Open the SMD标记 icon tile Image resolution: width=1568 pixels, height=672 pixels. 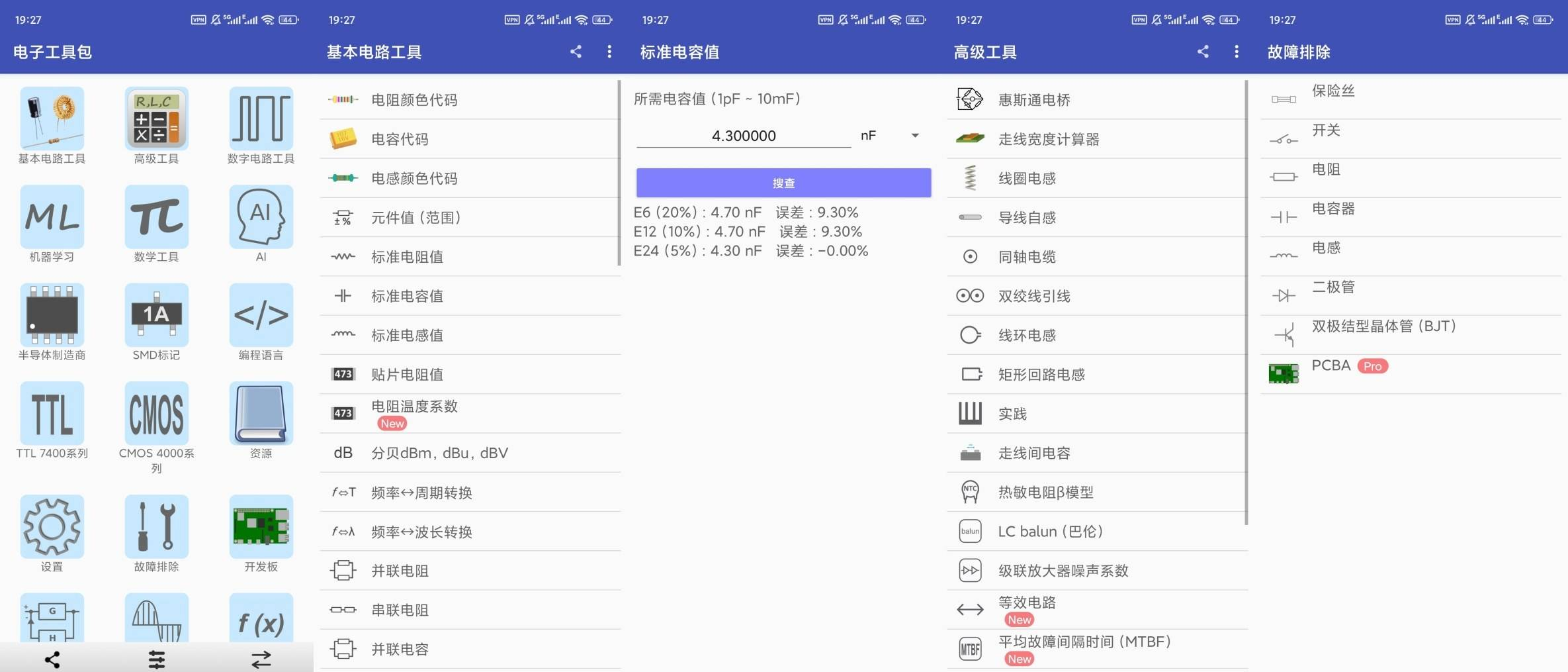156,315
